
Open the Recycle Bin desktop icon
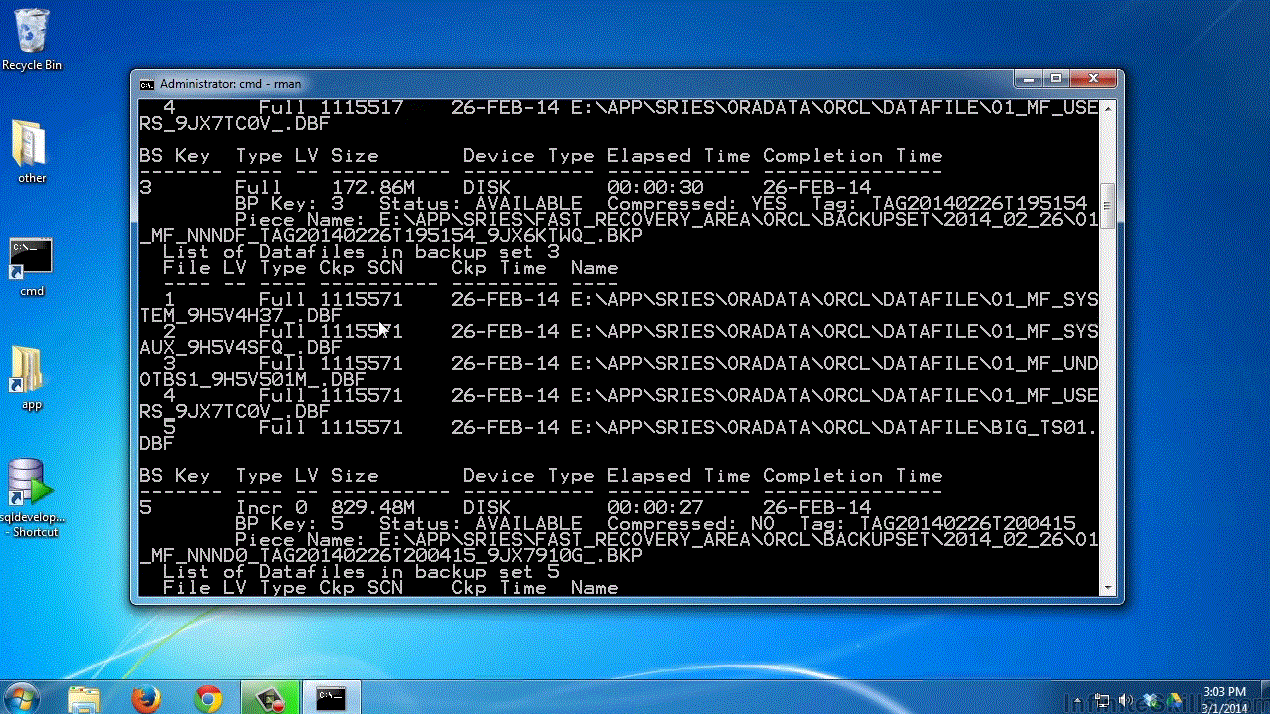(32, 40)
